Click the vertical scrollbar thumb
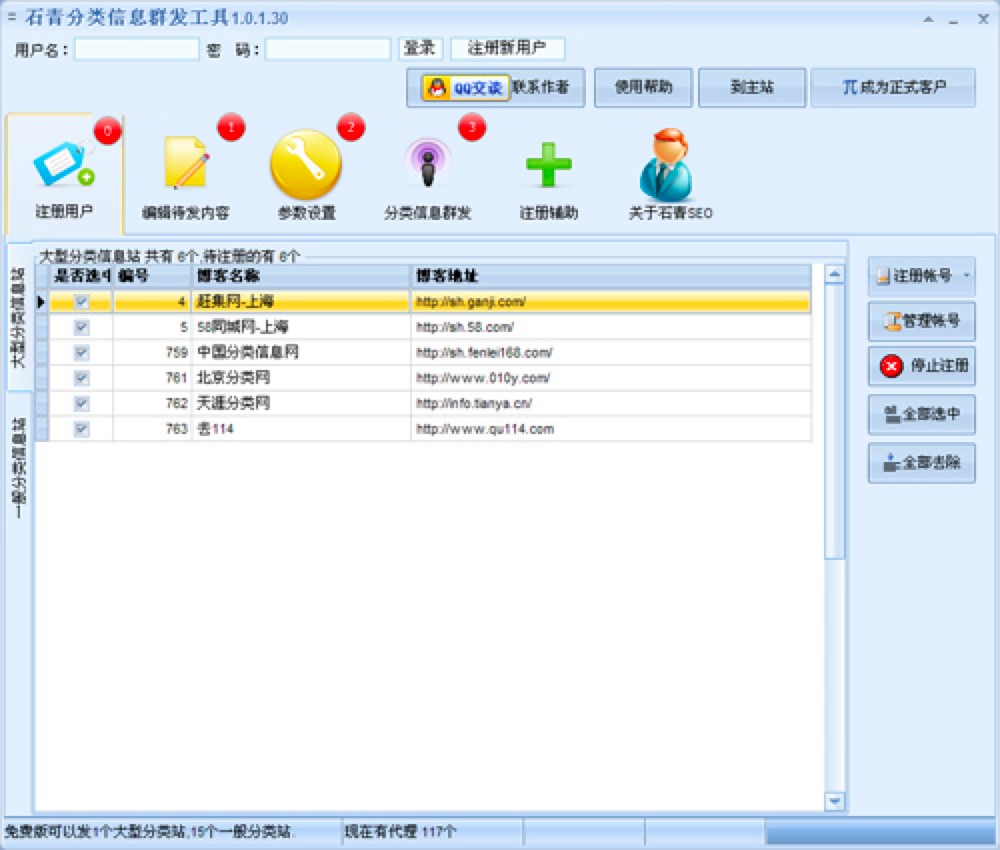This screenshot has width=1000, height=850. click(x=834, y=422)
